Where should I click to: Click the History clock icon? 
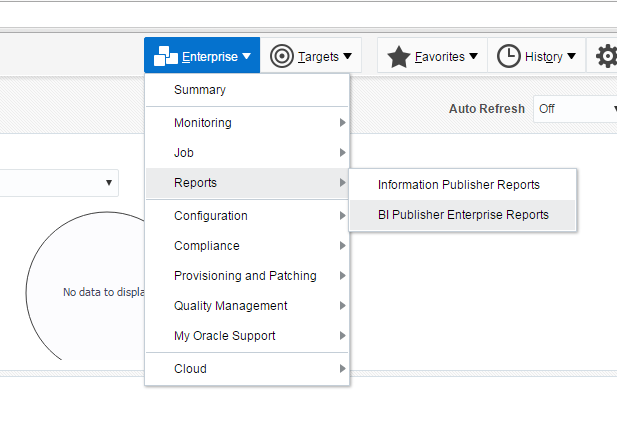tap(508, 56)
